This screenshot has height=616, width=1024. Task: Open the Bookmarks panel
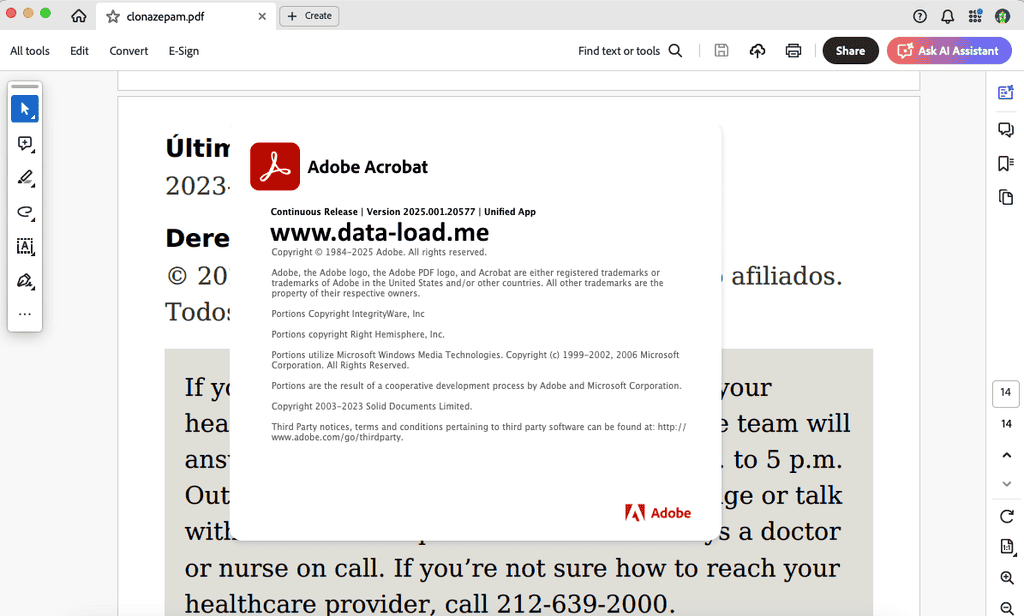coord(1006,163)
